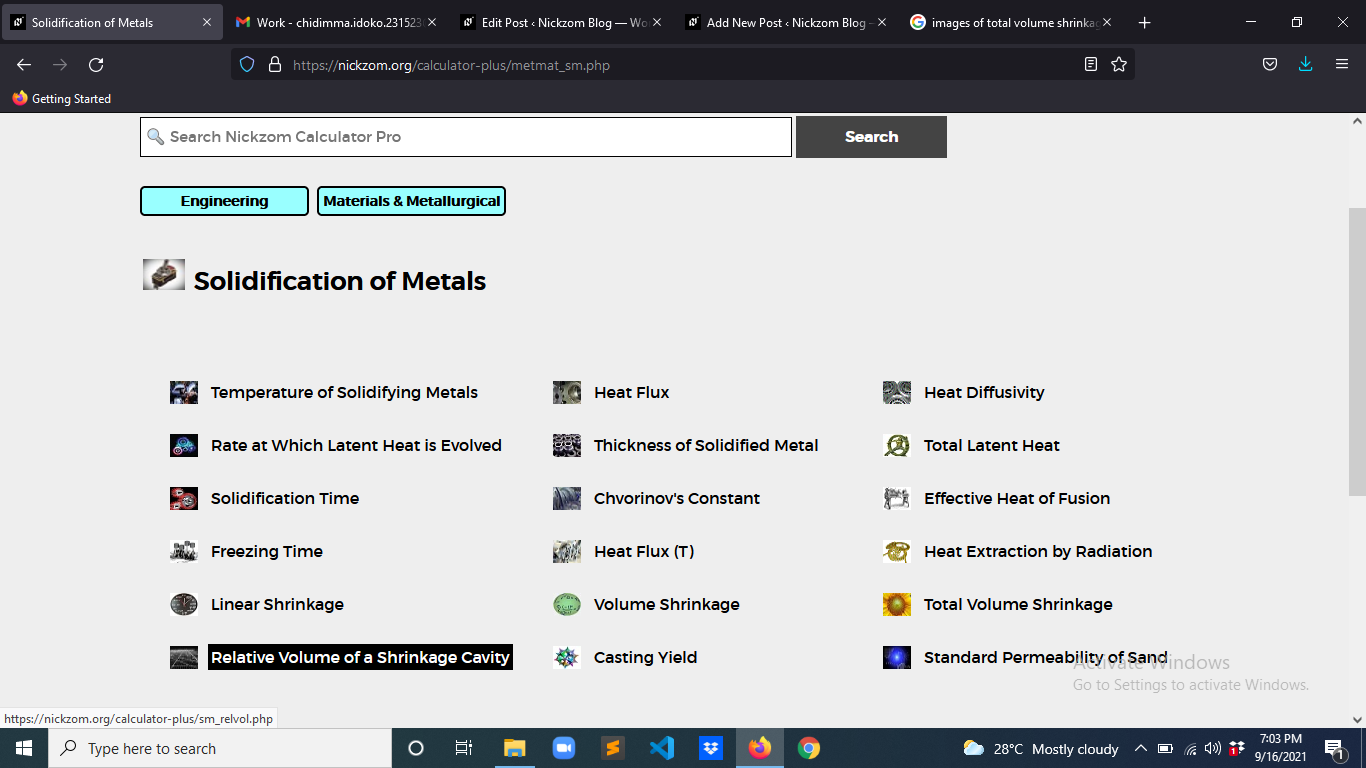Click the Materials & Metallurgical button
Screen dimensions: 1366x768
[x=411, y=201]
